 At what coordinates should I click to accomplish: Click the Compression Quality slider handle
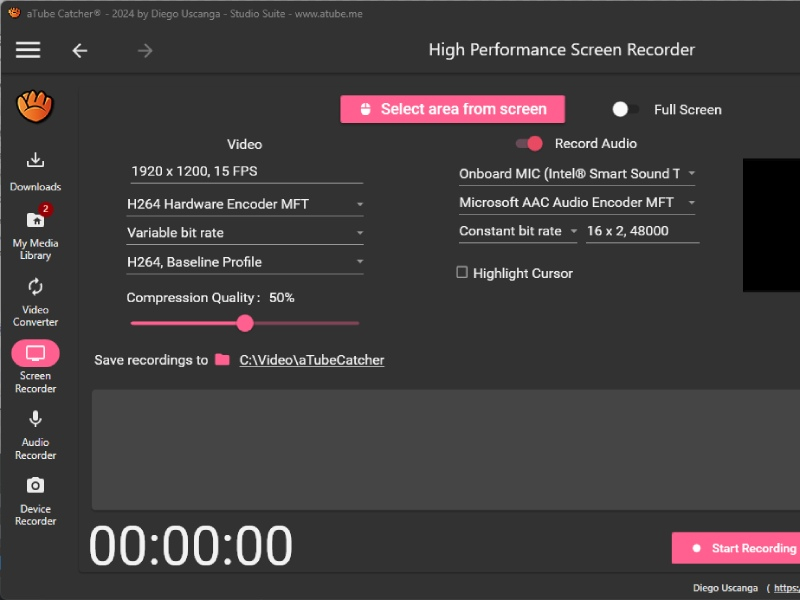[x=245, y=323]
